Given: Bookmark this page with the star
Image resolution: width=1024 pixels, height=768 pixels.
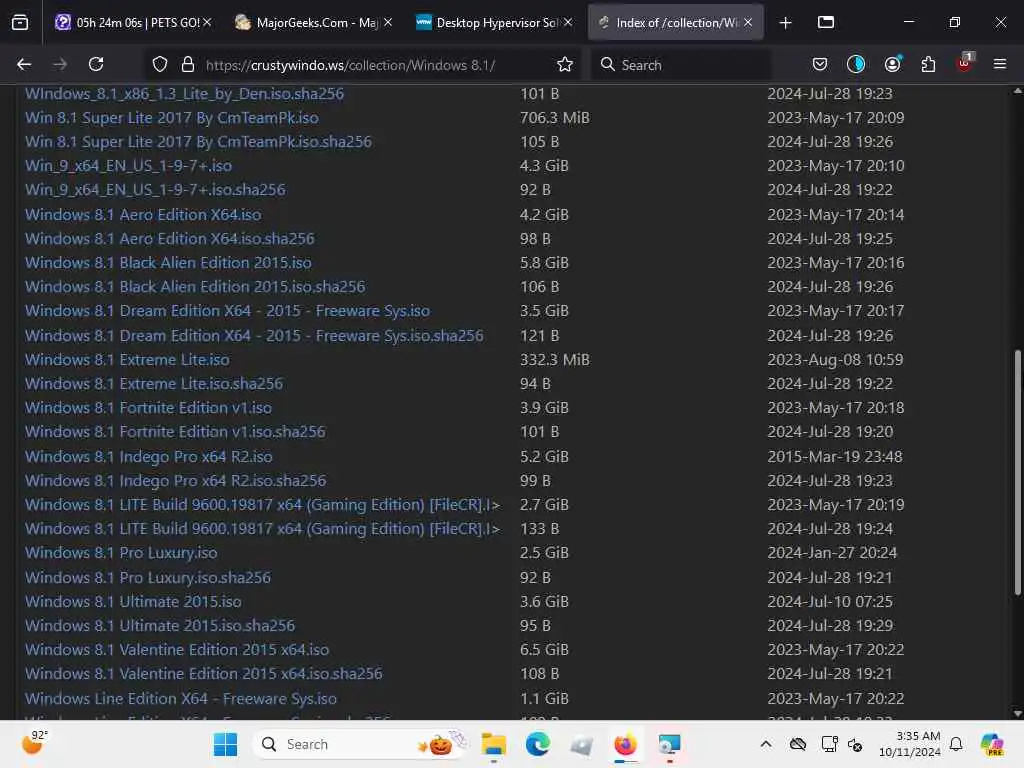Looking at the screenshot, I should pyautogui.click(x=565, y=65).
